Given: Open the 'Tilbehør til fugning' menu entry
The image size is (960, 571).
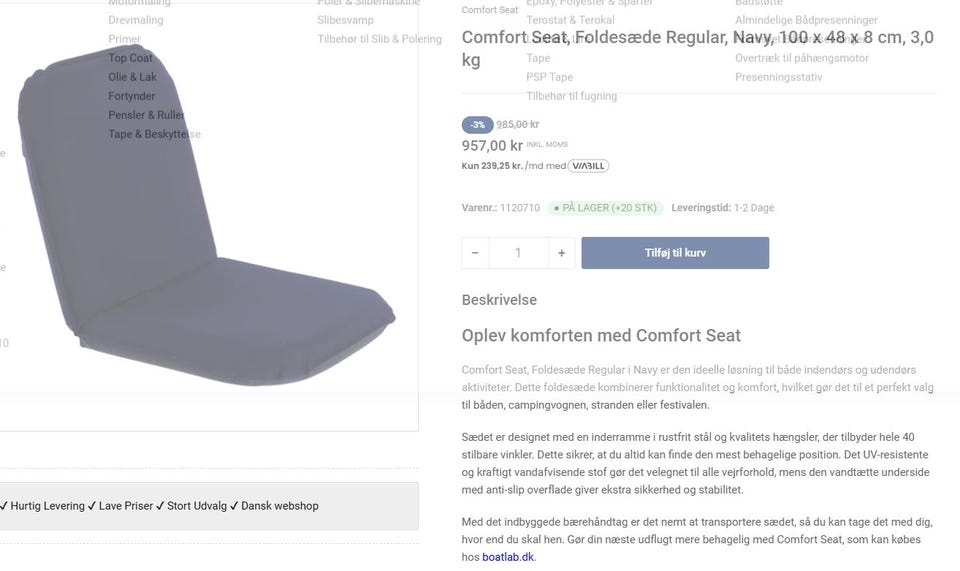Looking at the screenshot, I should coord(571,96).
